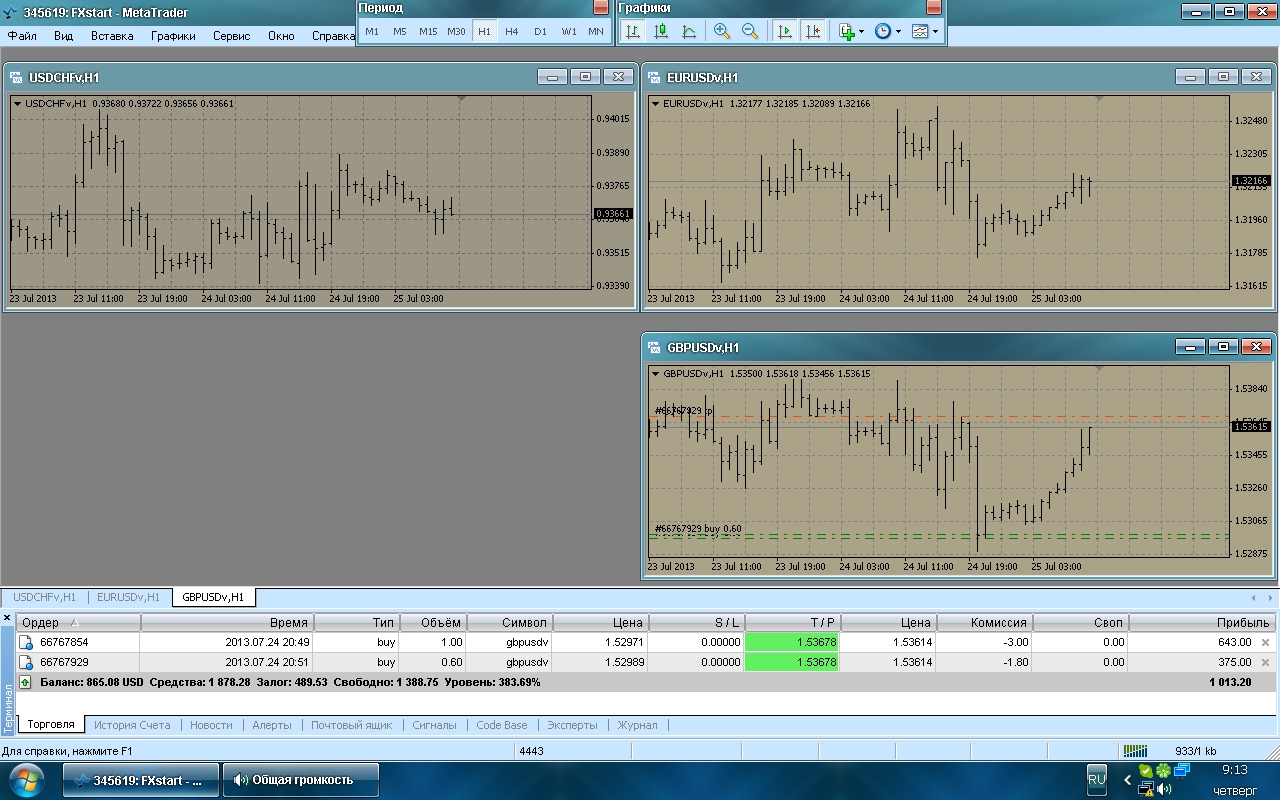Sort orders by the Комиссия column
Viewport: 1280px width, 800px height.
tap(985, 622)
